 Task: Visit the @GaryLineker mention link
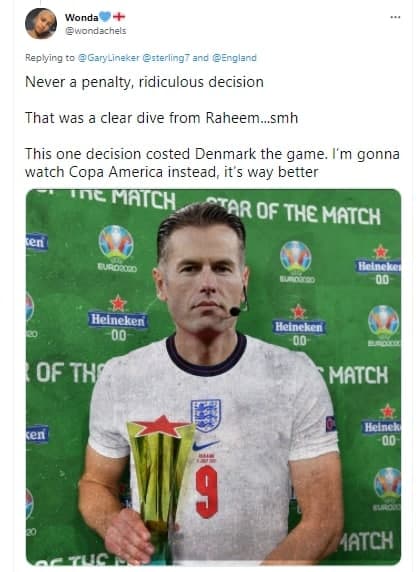point(109,58)
